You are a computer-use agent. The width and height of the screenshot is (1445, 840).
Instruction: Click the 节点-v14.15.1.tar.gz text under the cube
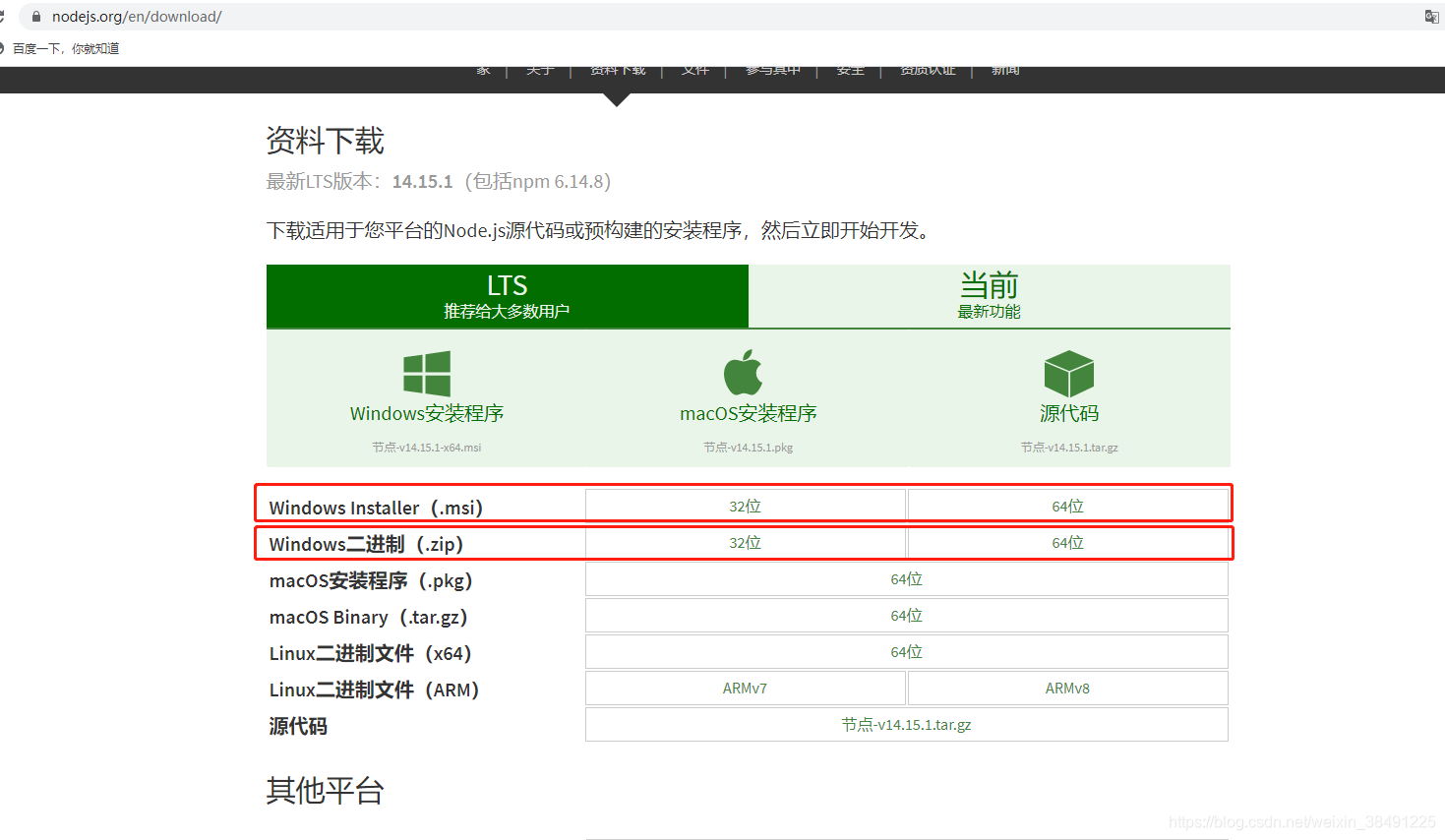(x=1069, y=448)
